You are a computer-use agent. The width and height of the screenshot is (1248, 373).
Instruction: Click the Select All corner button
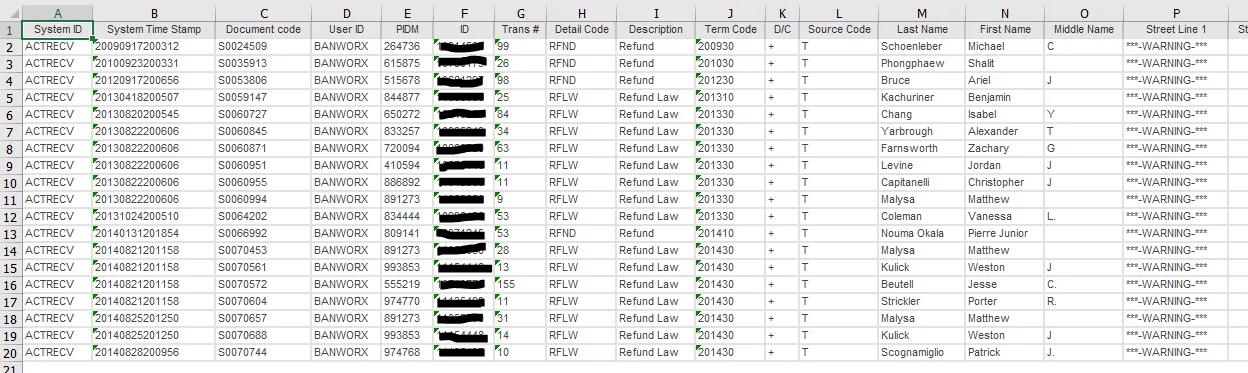coord(10,13)
